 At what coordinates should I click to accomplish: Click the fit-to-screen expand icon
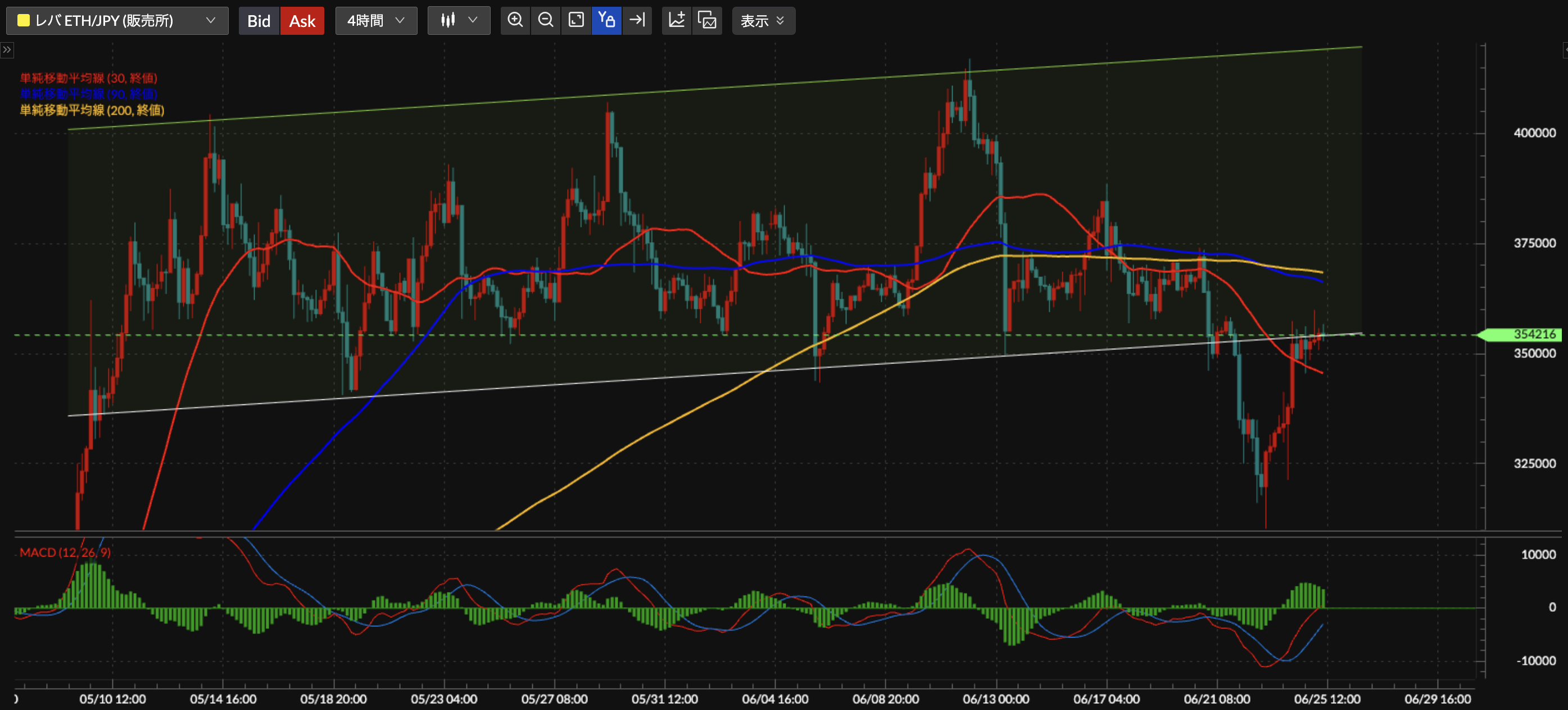(x=576, y=20)
